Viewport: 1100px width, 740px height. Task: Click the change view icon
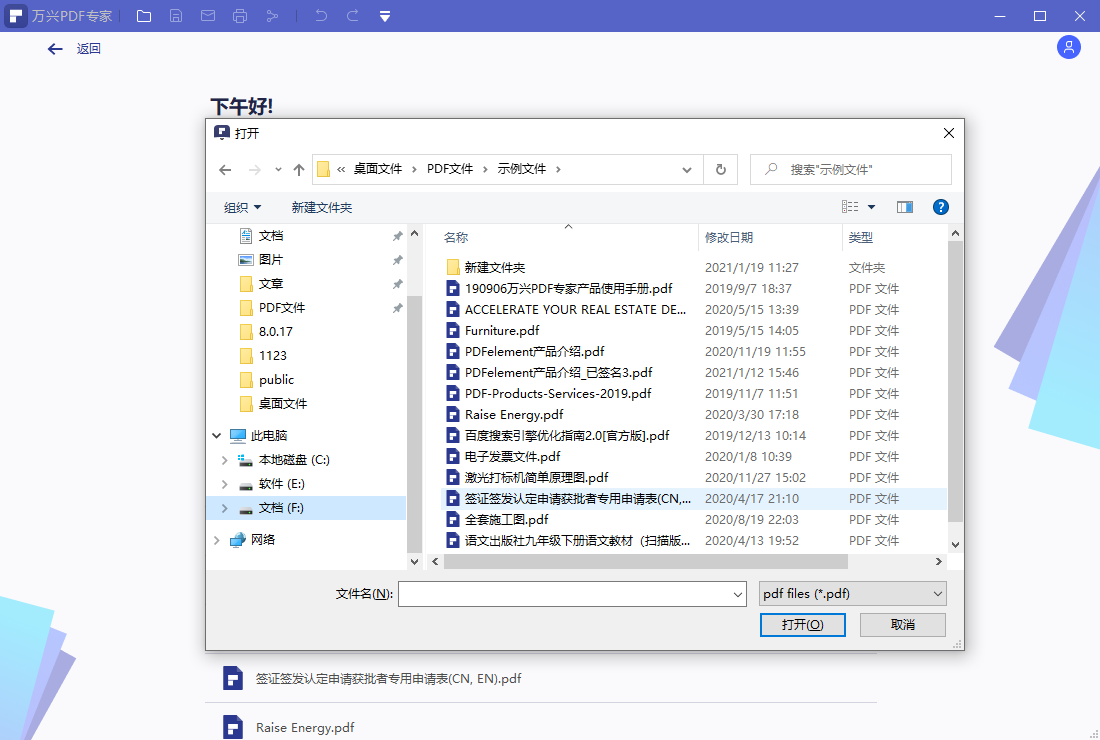tap(850, 207)
